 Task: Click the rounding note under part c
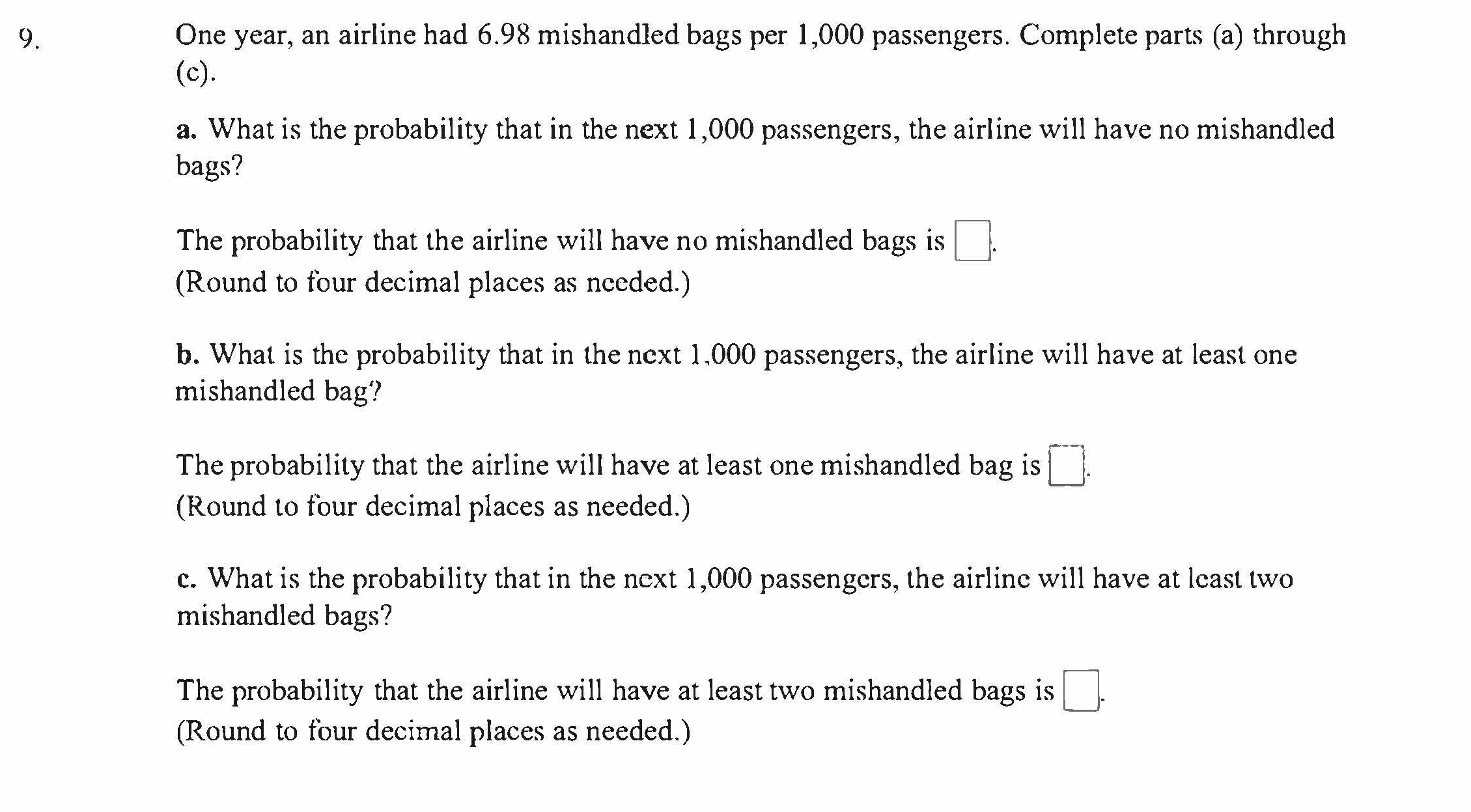432,731
